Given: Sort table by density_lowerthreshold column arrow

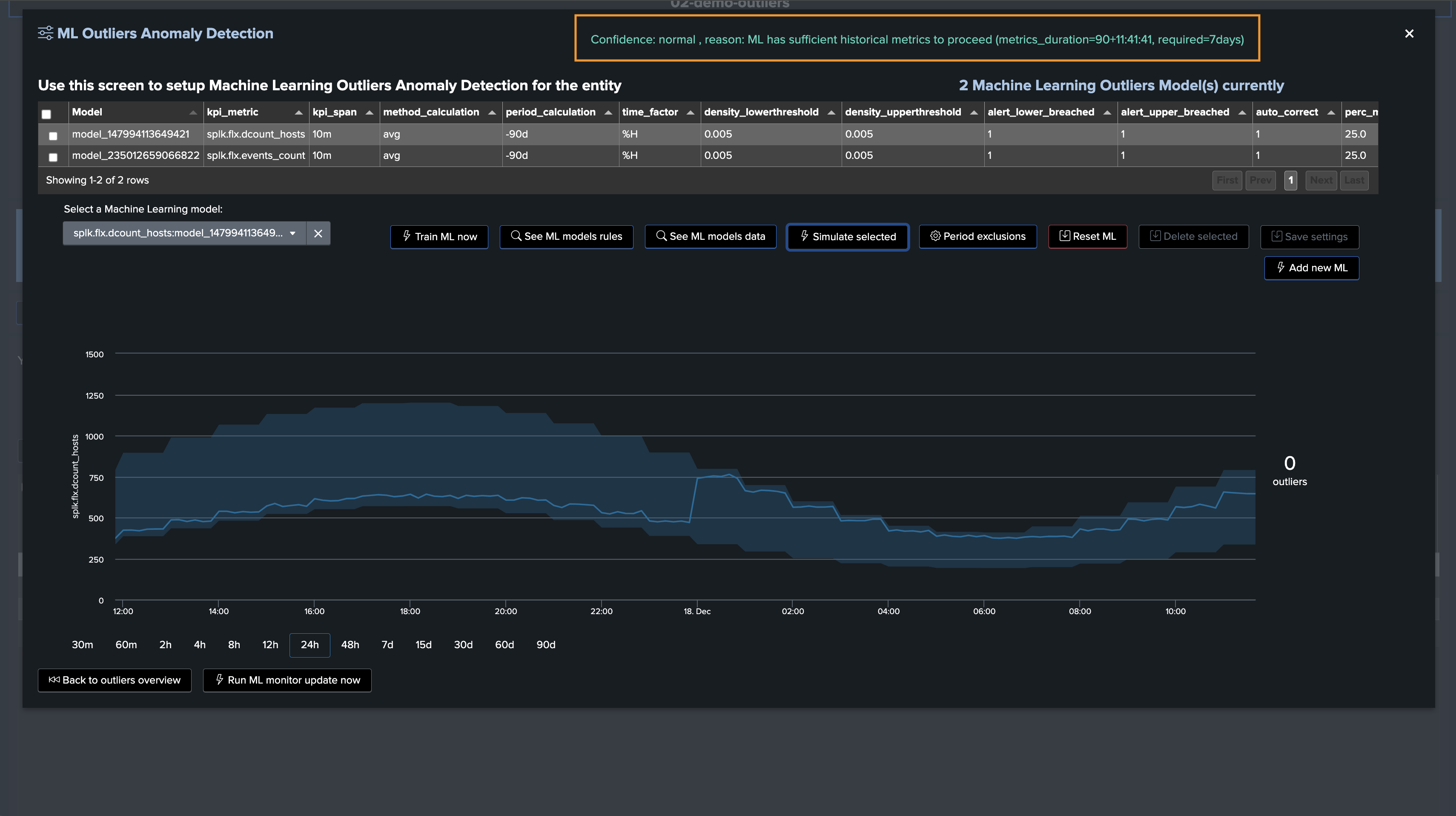Looking at the screenshot, I should point(831,112).
